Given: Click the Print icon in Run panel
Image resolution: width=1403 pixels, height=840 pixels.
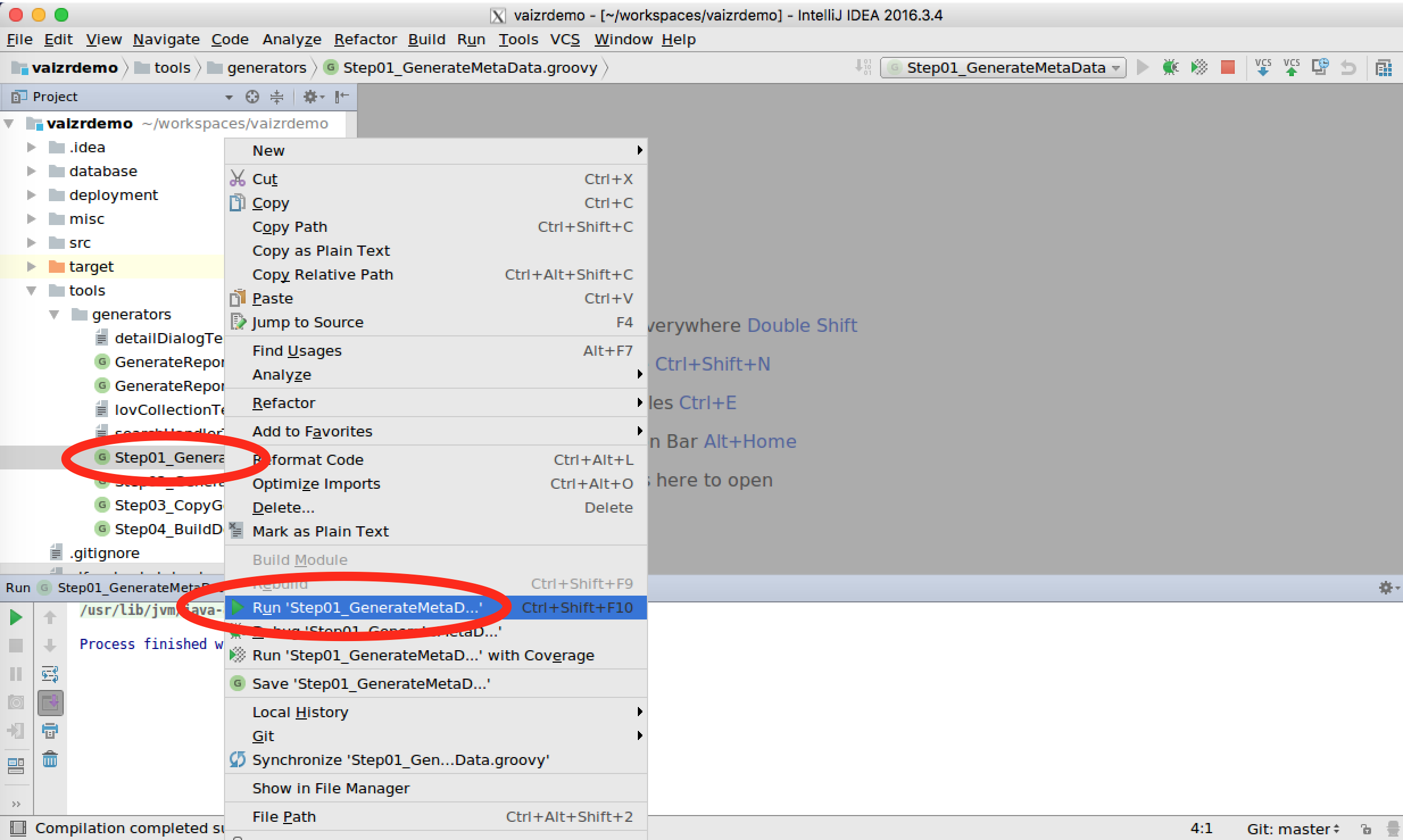Looking at the screenshot, I should pyautogui.click(x=50, y=731).
